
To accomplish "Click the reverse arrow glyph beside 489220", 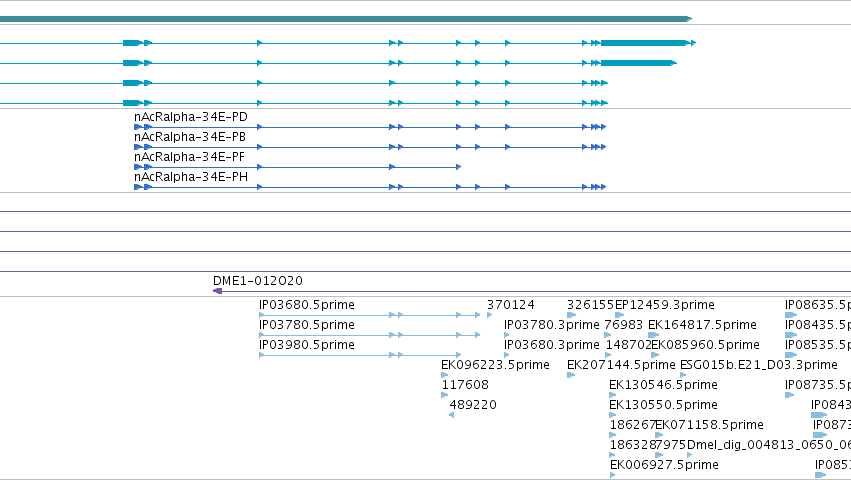I will [x=452, y=415].
